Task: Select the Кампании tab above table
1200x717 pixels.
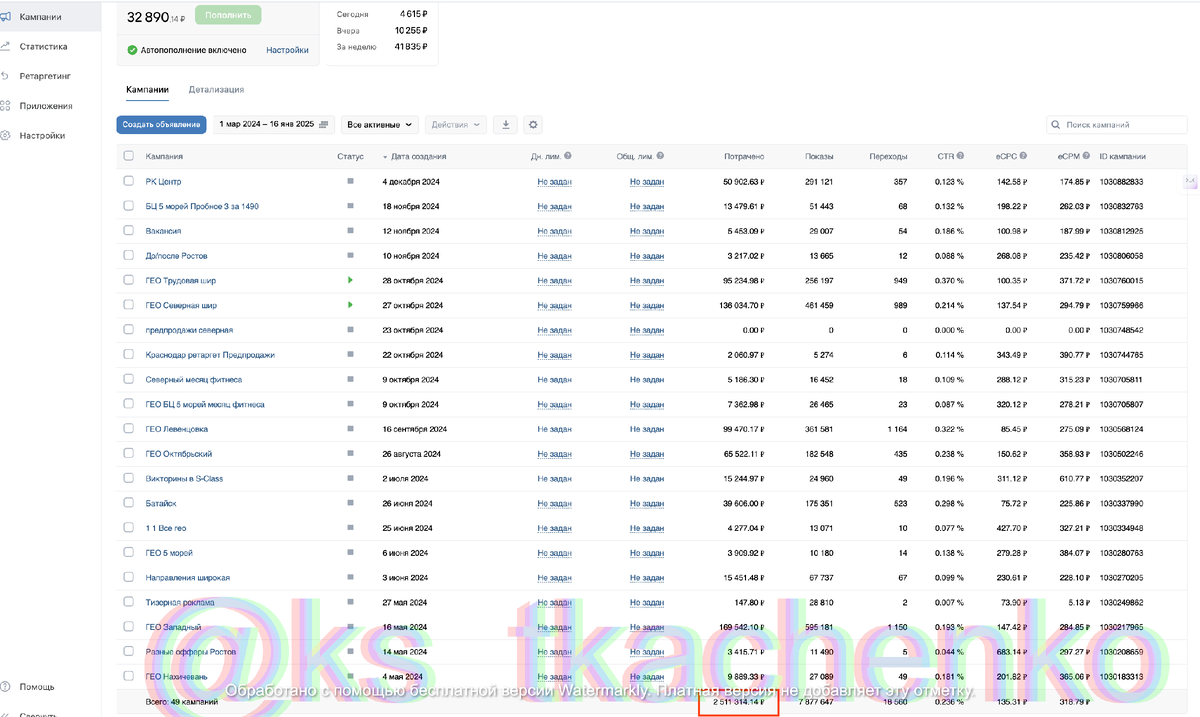Action: (147, 90)
